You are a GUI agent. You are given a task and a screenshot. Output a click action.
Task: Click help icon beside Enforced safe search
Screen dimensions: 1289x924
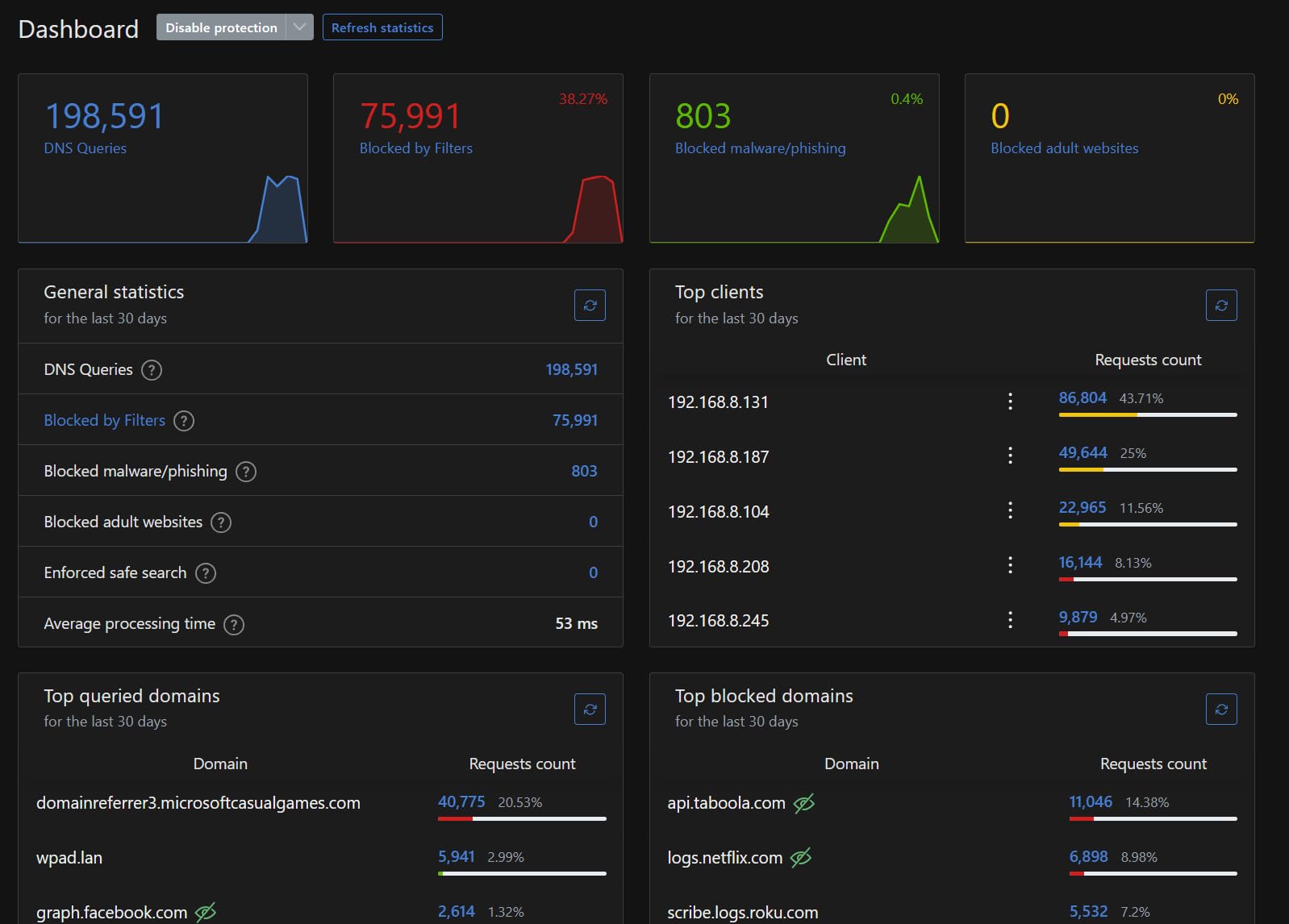pyautogui.click(x=206, y=573)
